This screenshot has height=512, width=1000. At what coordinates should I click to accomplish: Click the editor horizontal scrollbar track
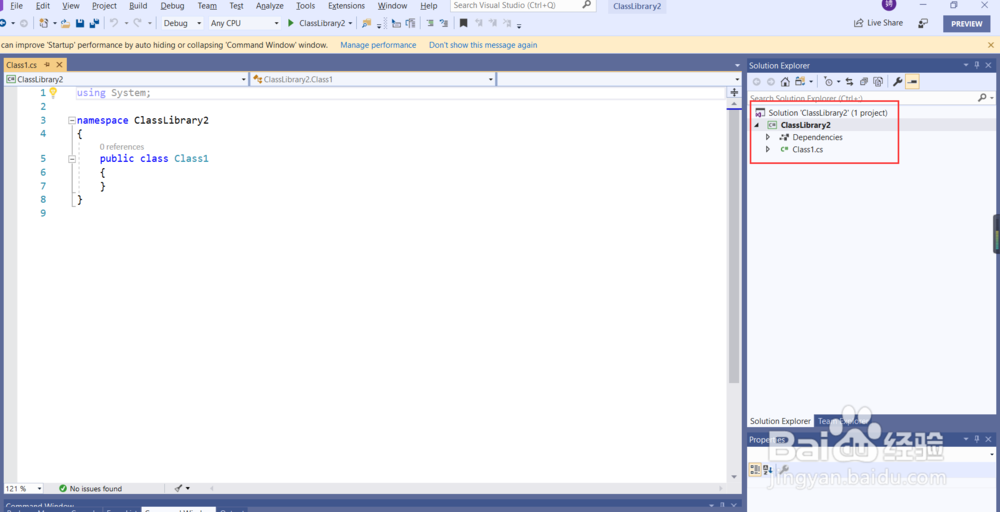click(468, 488)
